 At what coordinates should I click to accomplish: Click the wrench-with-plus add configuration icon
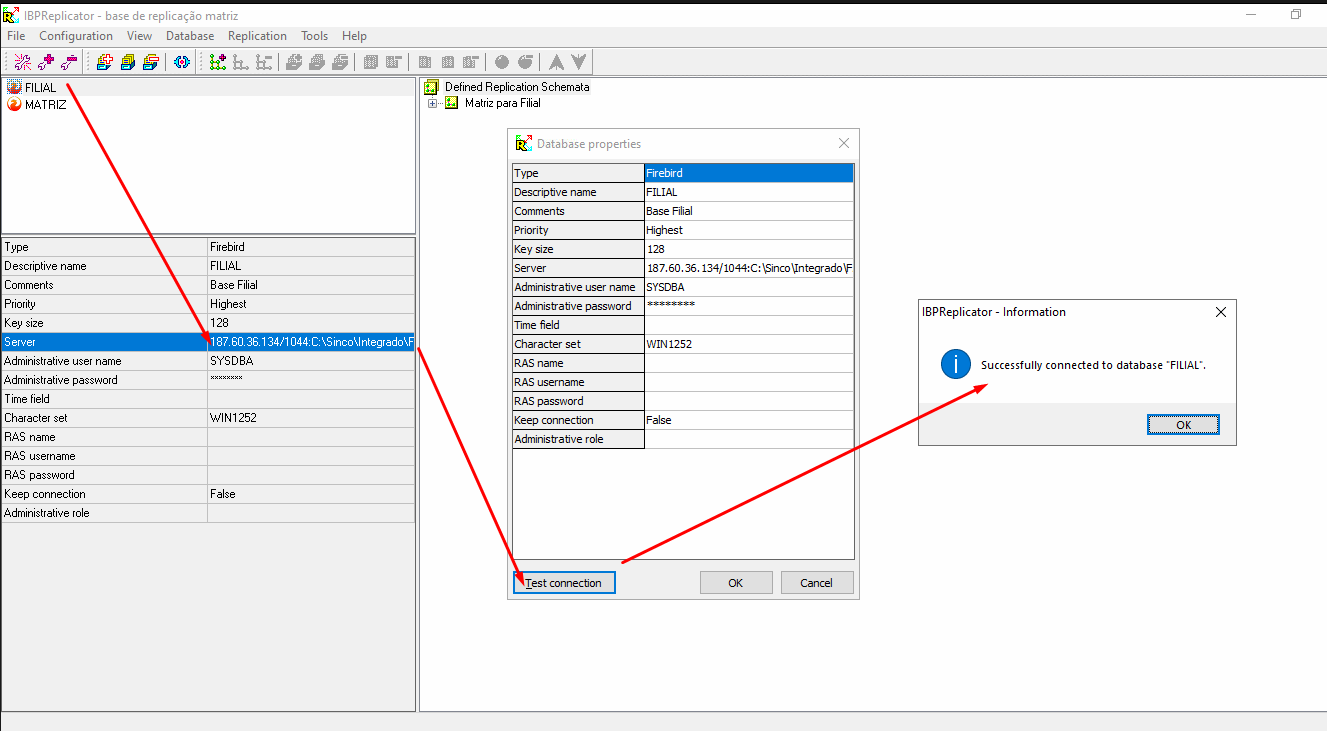[46, 62]
